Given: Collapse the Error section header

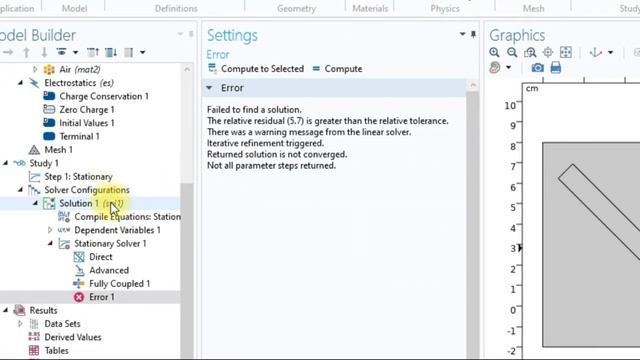Looking at the screenshot, I should 209,88.
